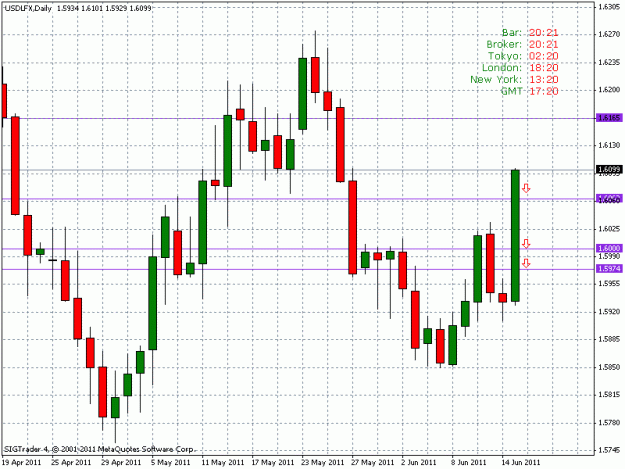625x469 pixels.
Task: Click the black 1.6099 current price tag
Action: [x=609, y=170]
